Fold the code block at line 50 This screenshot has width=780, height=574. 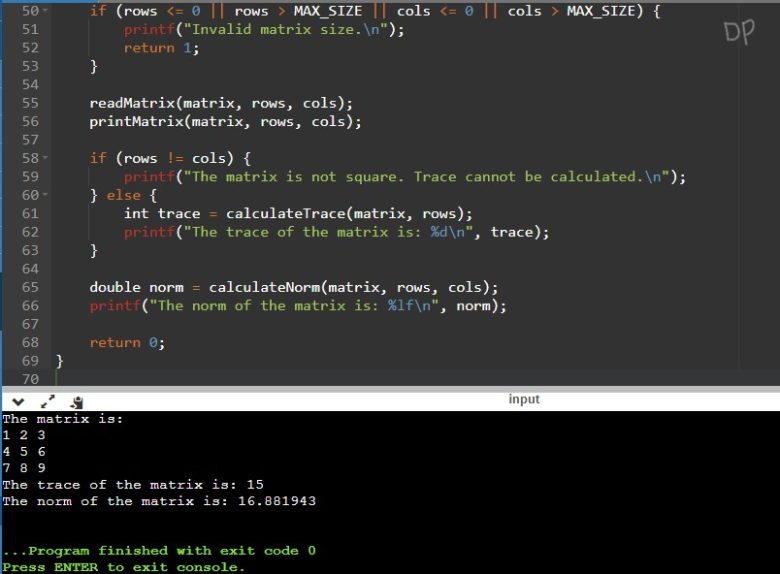pyautogui.click(x=45, y=10)
